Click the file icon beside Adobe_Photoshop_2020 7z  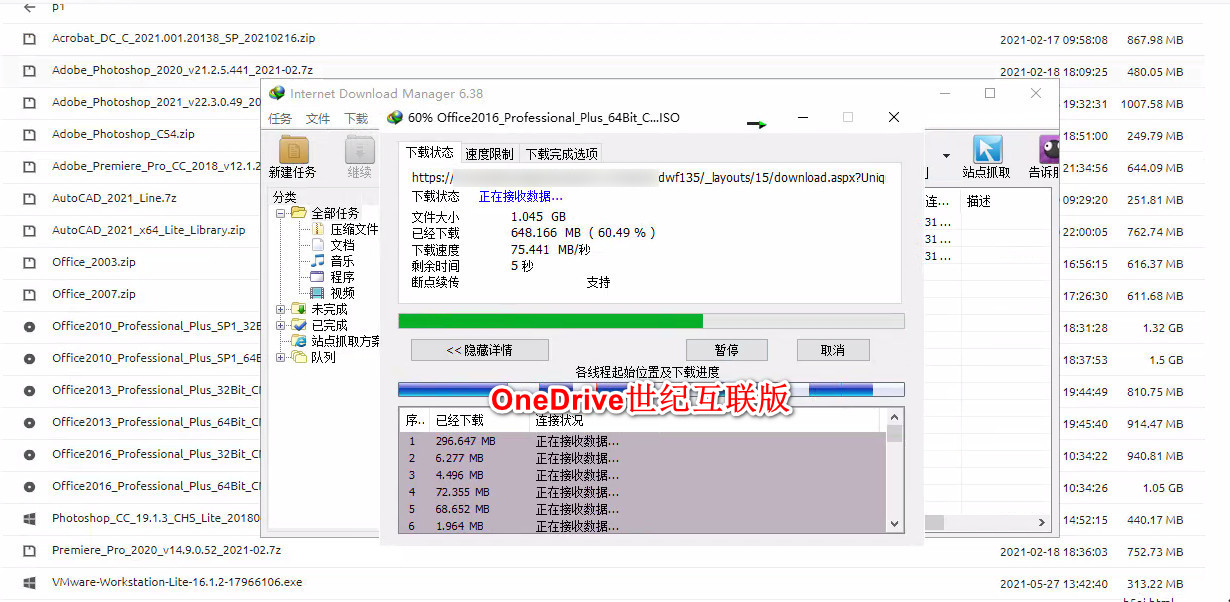tap(30, 71)
